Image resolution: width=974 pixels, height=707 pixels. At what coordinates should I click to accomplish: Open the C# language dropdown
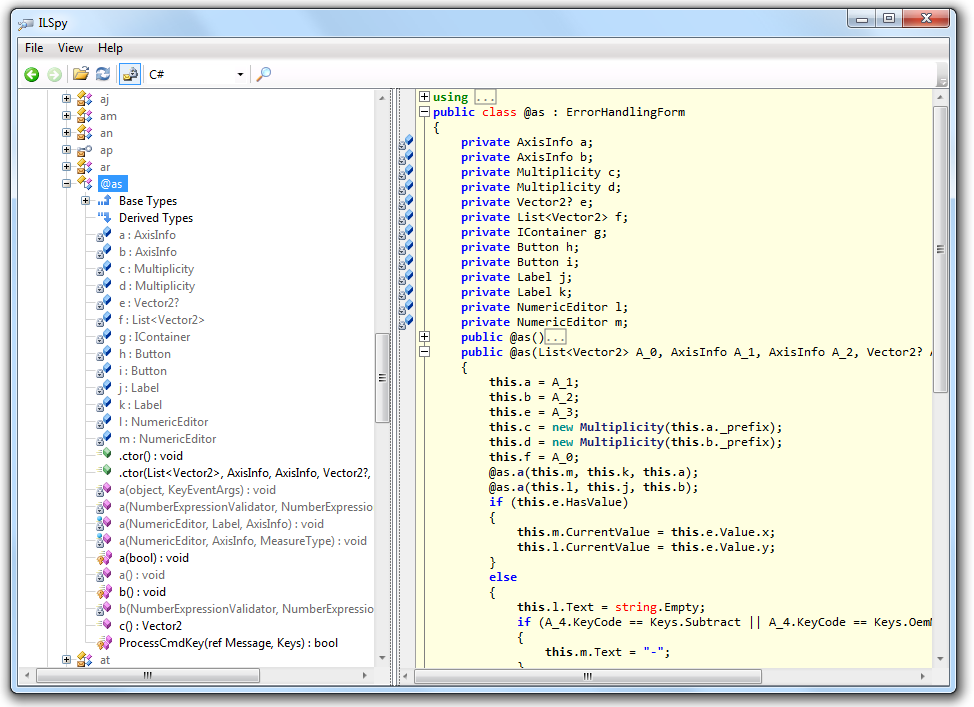point(196,75)
